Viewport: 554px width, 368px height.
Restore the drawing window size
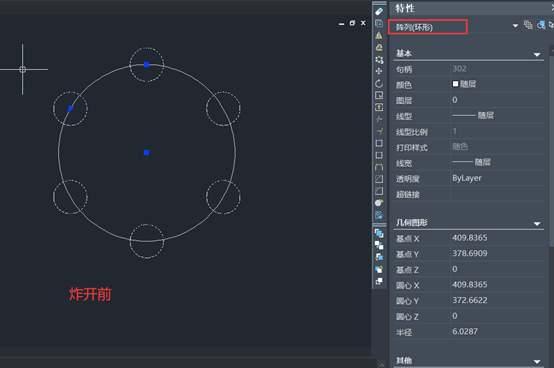(352, 23)
